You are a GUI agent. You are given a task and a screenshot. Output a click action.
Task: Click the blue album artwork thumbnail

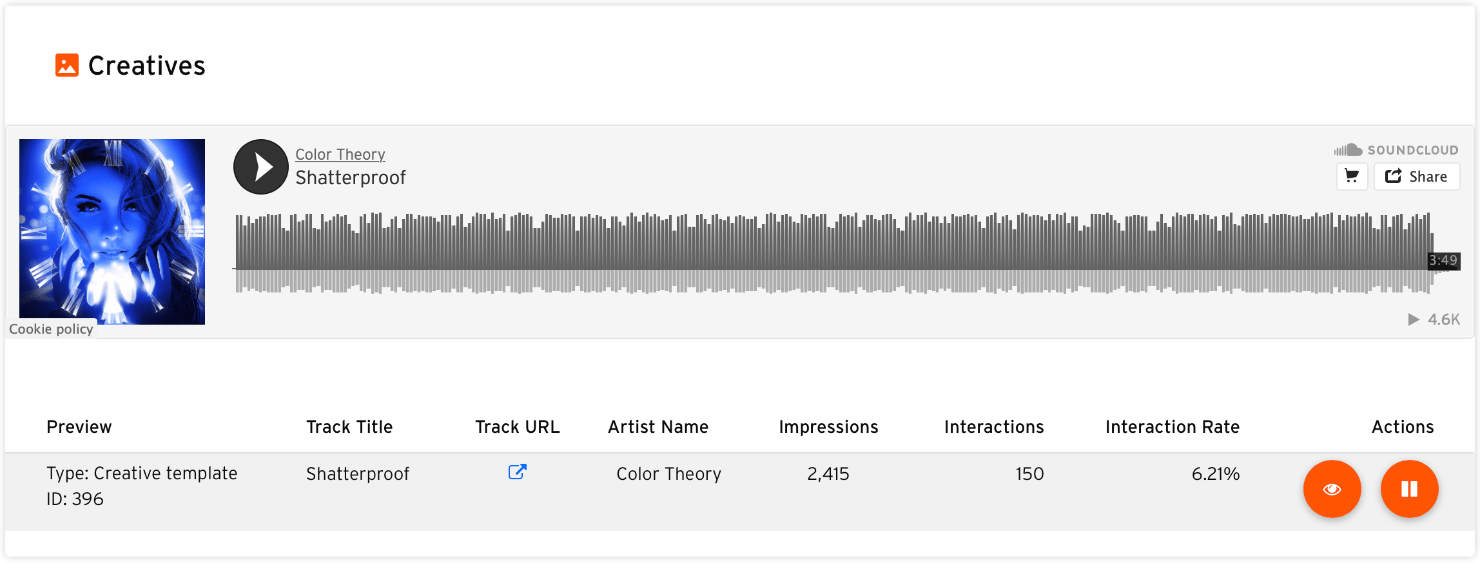(x=112, y=232)
